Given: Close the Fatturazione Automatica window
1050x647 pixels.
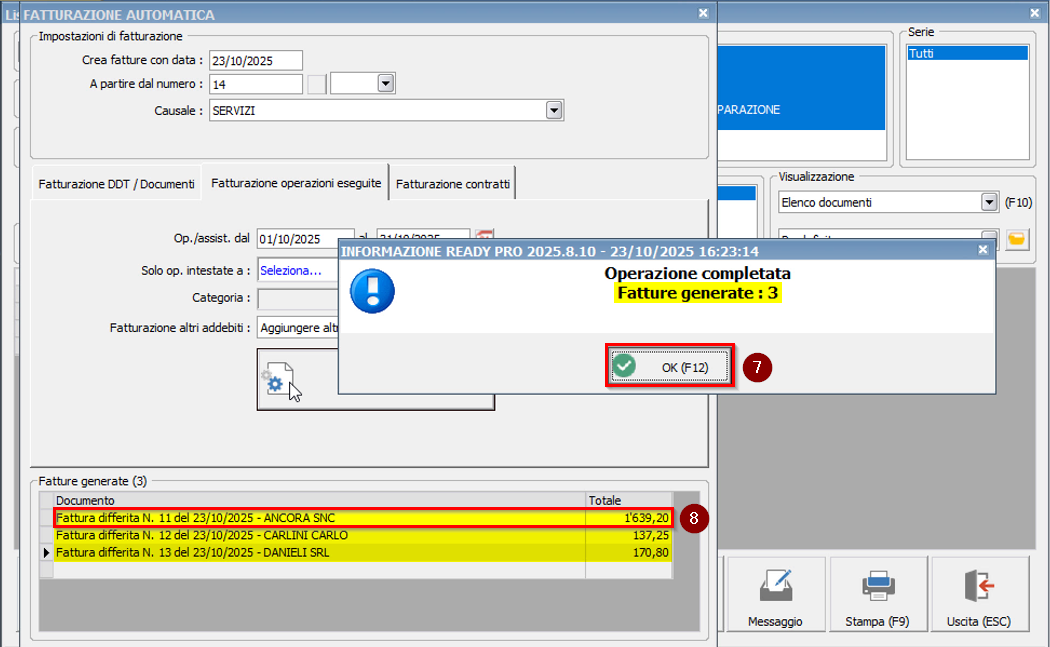Looking at the screenshot, I should tap(703, 14).
